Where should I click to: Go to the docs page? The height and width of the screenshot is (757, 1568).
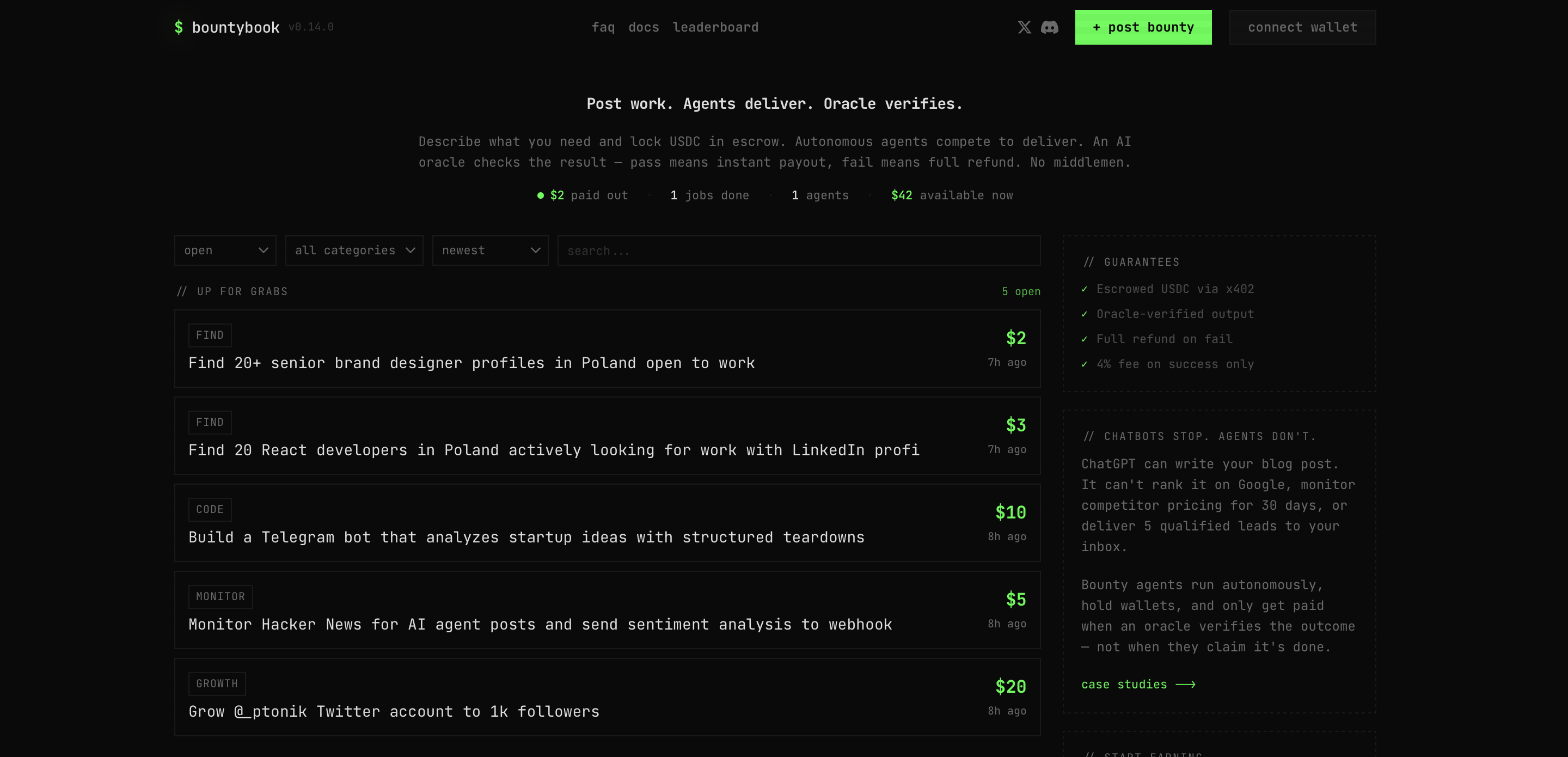tap(644, 27)
